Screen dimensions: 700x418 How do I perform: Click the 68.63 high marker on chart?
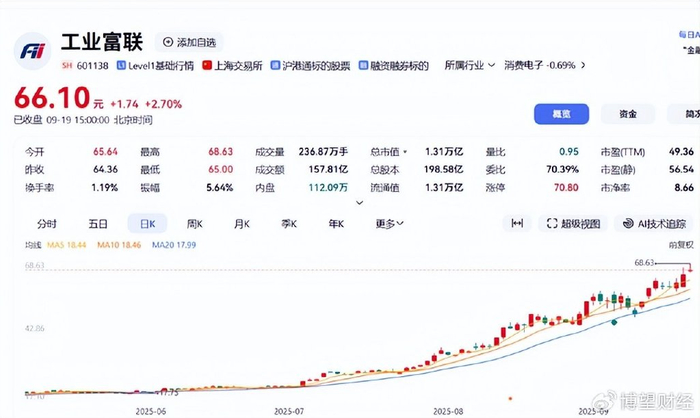click(x=644, y=263)
